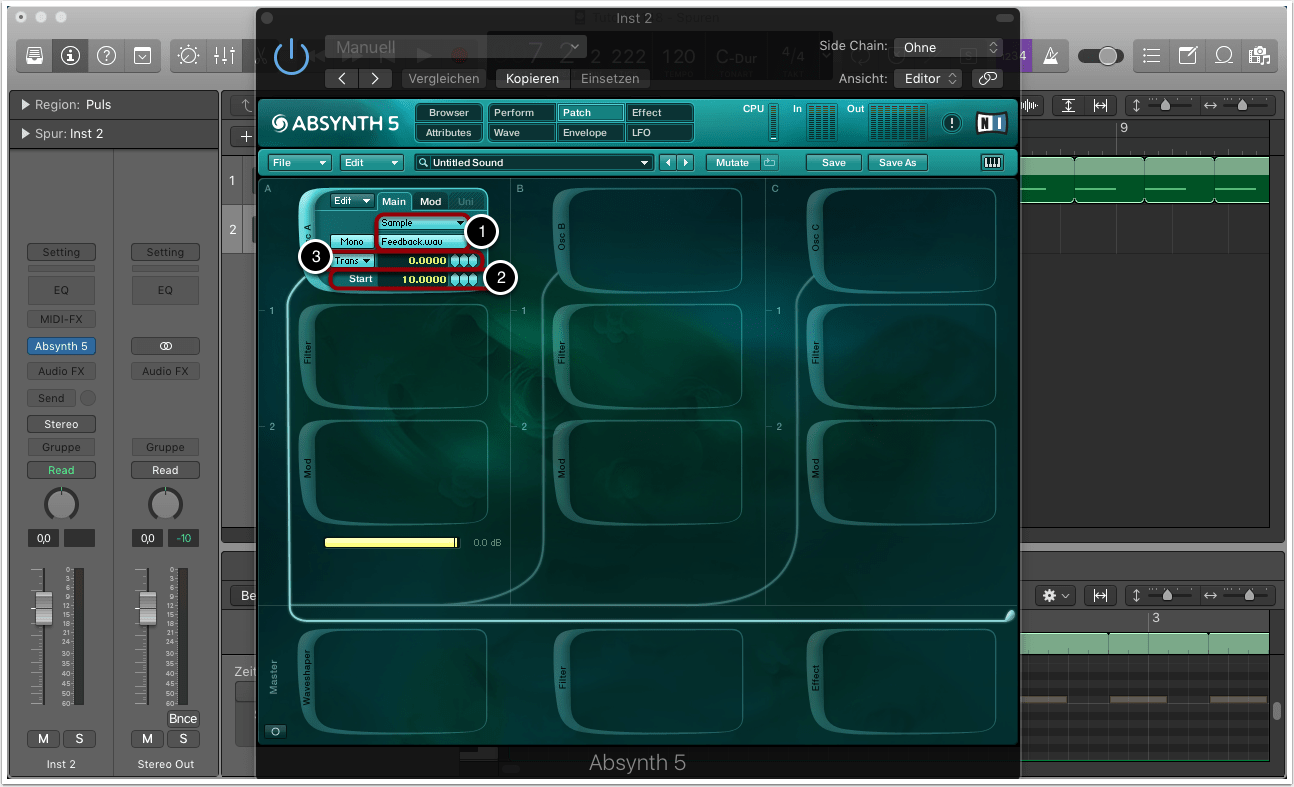Open Edit dropdown in Absynth navigation bar
This screenshot has width=1294, height=787.
pyautogui.click(x=371, y=162)
